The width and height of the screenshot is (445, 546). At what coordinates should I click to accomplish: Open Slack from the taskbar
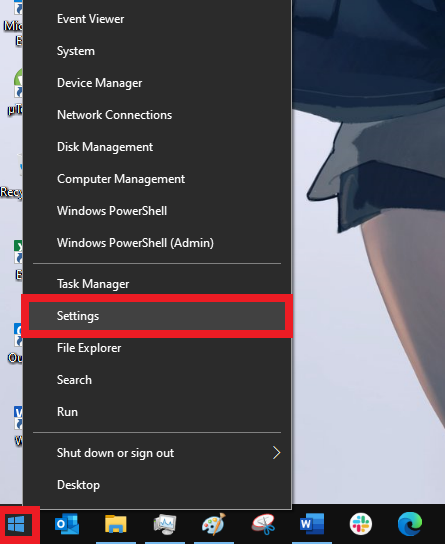[x=361, y=525]
